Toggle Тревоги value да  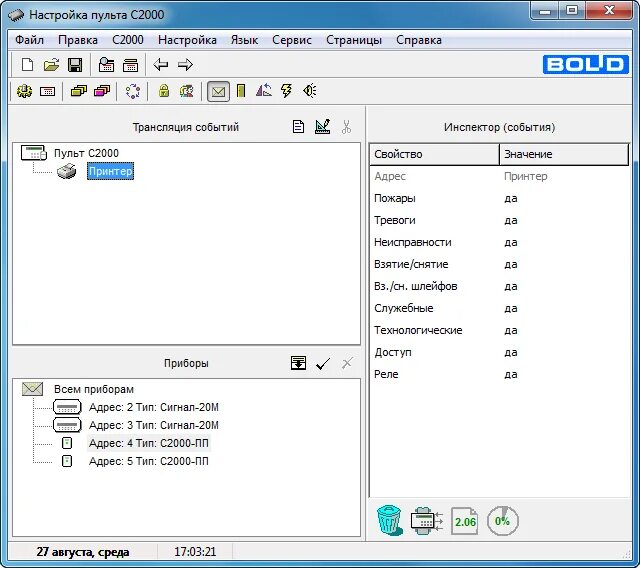click(511, 220)
